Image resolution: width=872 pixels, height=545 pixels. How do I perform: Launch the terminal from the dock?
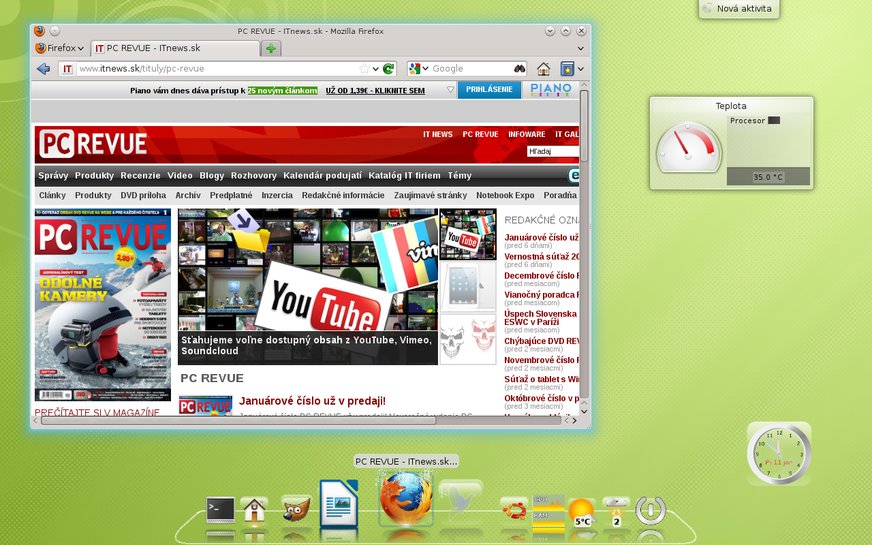pyautogui.click(x=220, y=509)
